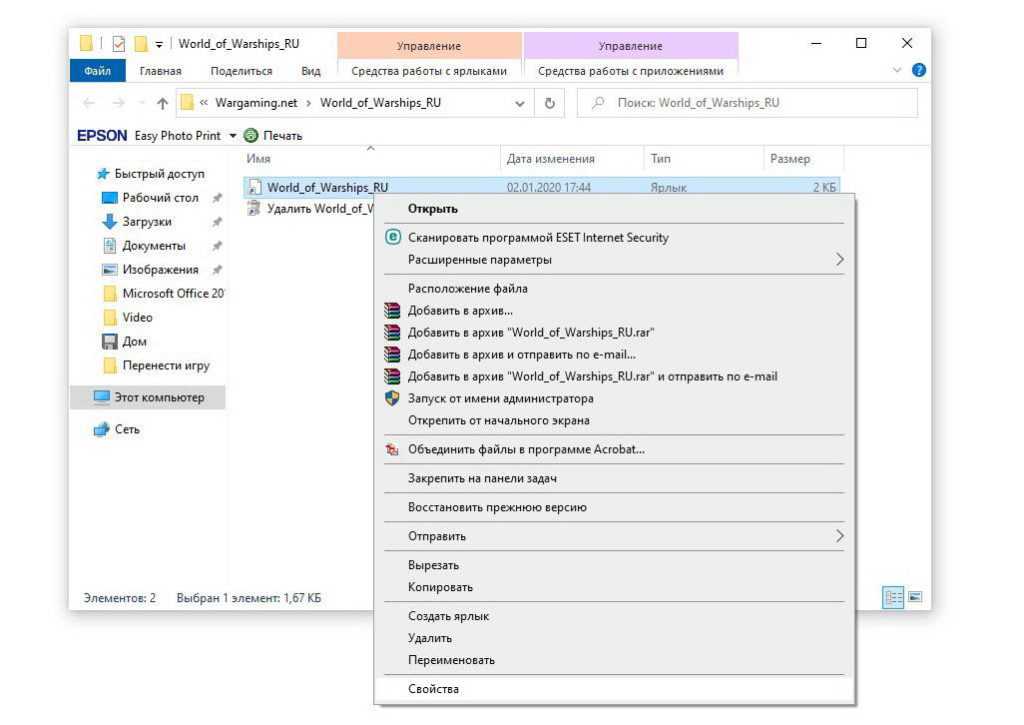Screen dimensions: 1024x725
Task: Click the Epson Print green icon
Action: (251, 135)
